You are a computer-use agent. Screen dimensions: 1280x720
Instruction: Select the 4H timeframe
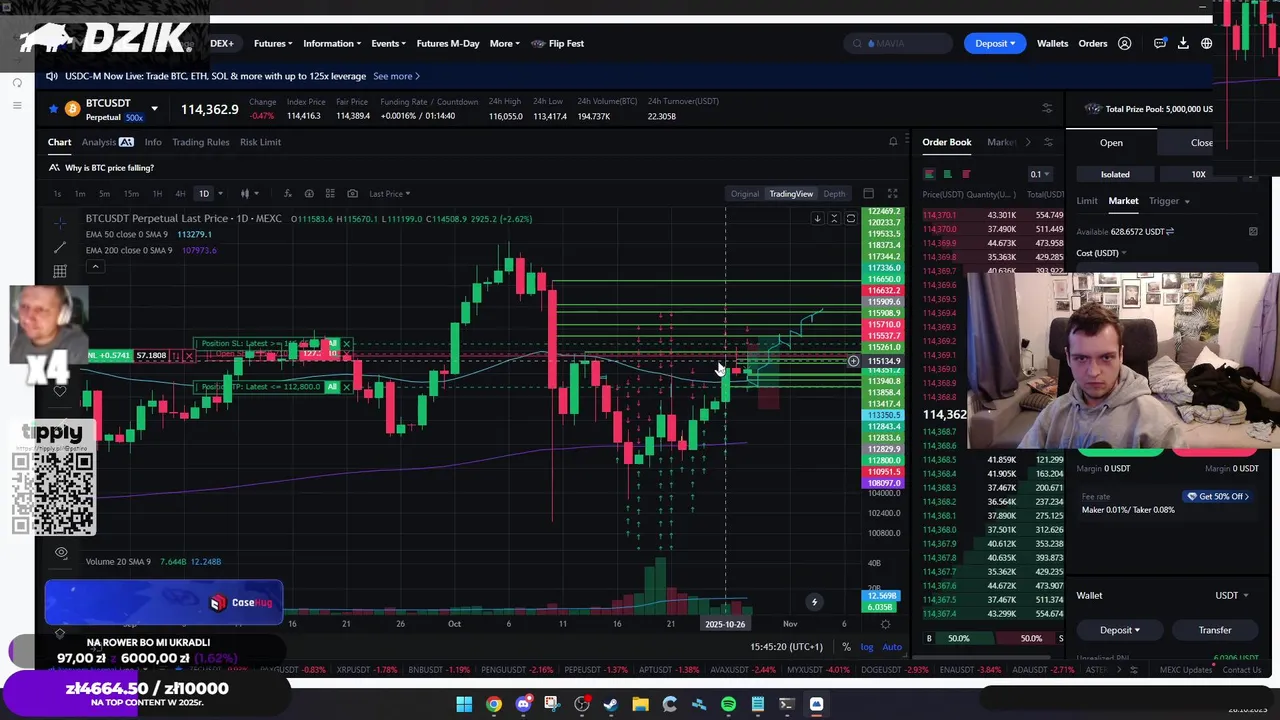(180, 194)
